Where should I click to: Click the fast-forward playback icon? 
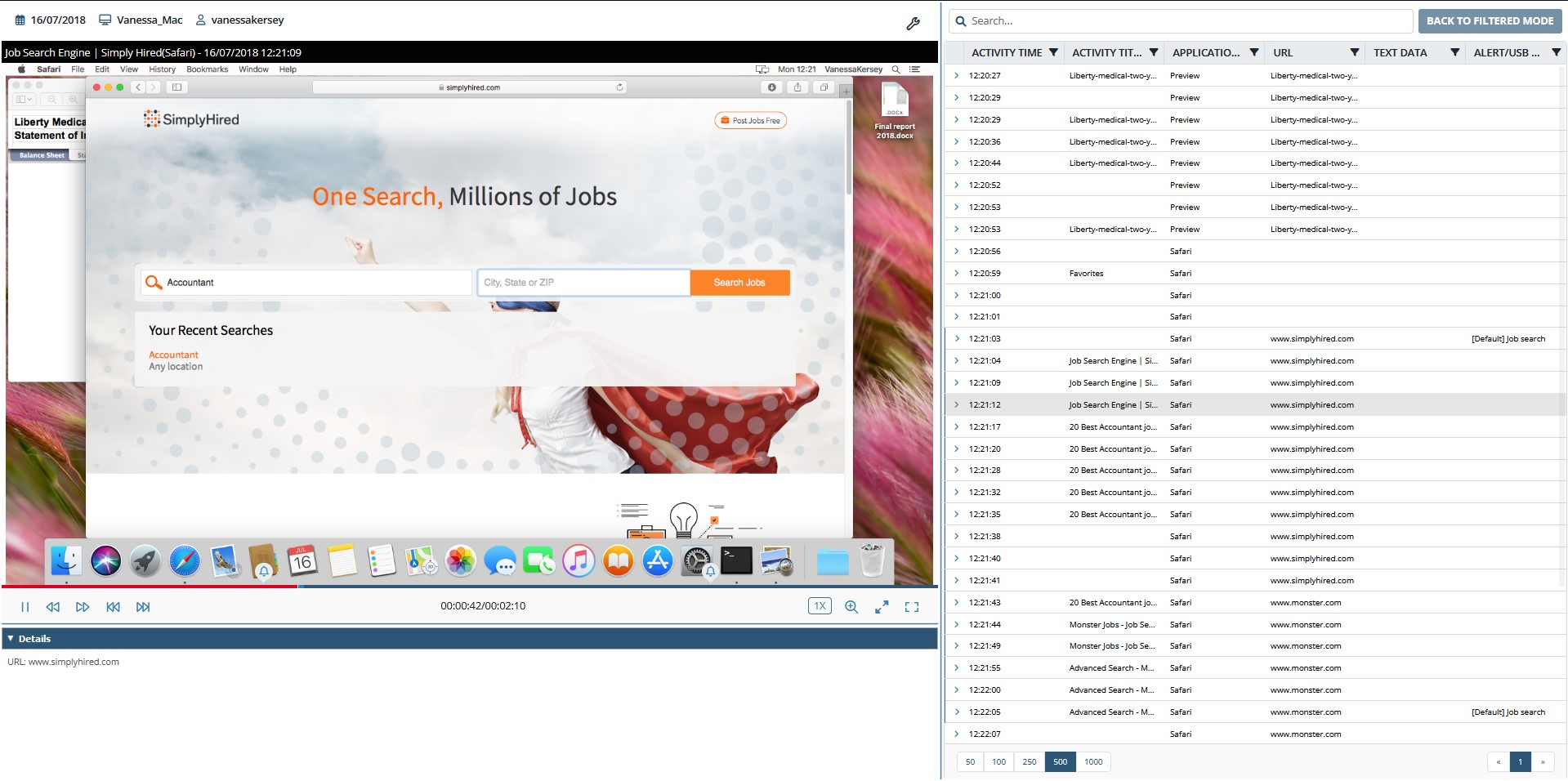(x=83, y=607)
